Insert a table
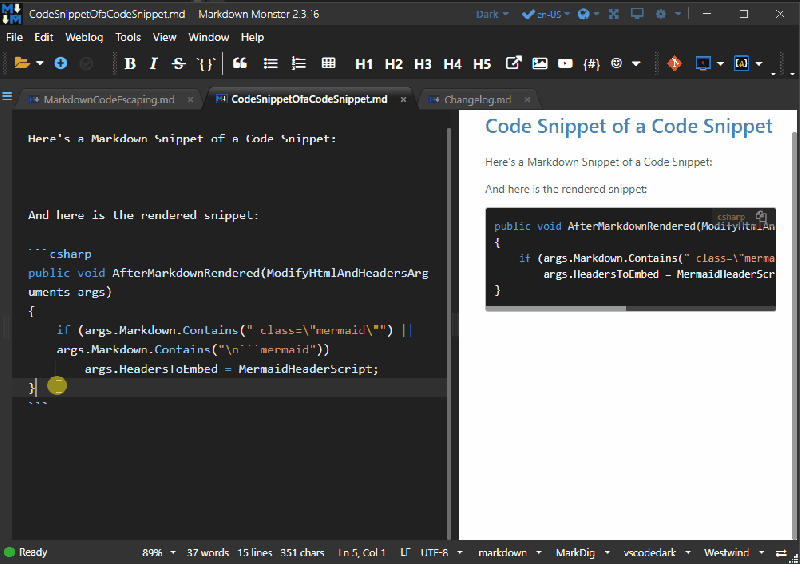The width and height of the screenshot is (800, 564). coord(329,63)
